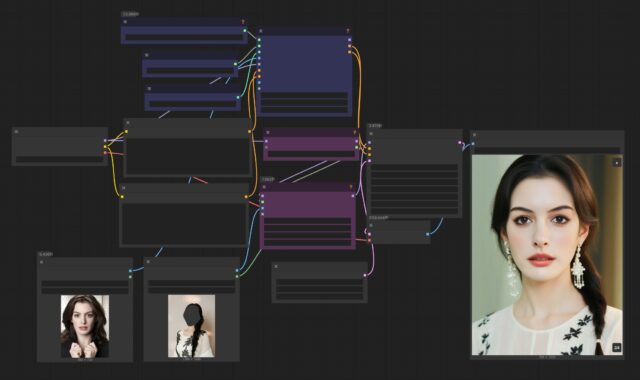Click the widget field in the smaller magenta node
The width and height of the screenshot is (640, 380).
pyautogui.click(x=311, y=154)
